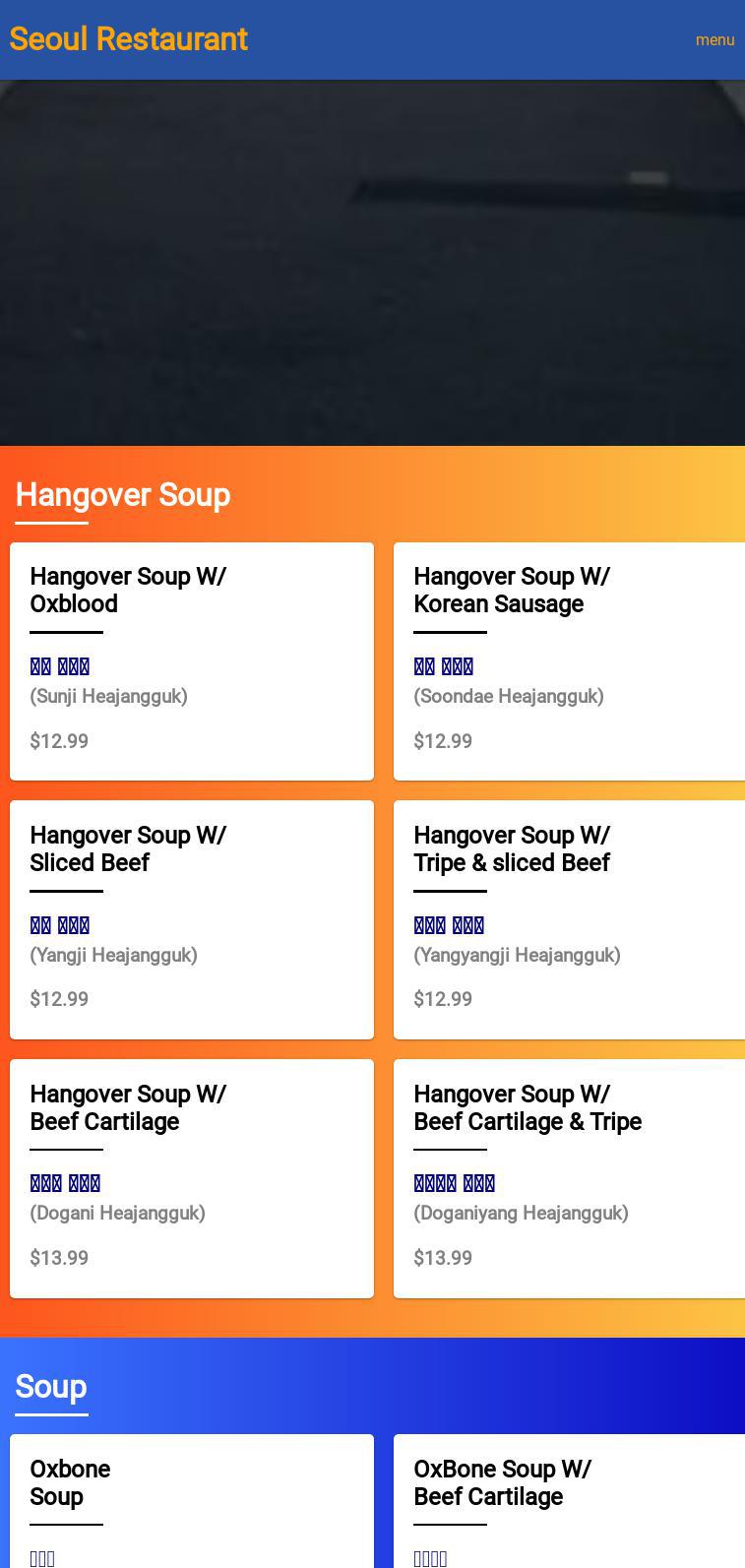Select Hangover Soup W/ Oxblood card
Image resolution: width=745 pixels, height=1568 pixels.
[x=192, y=661]
